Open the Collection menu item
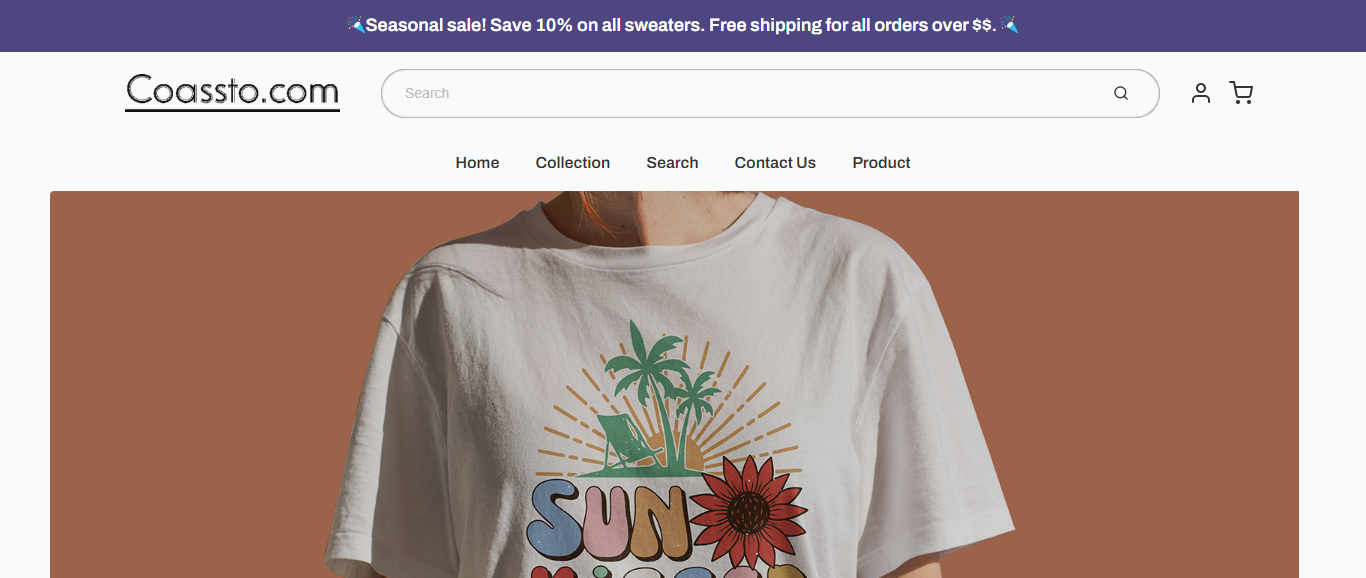The image size is (1366, 578). [x=573, y=163]
